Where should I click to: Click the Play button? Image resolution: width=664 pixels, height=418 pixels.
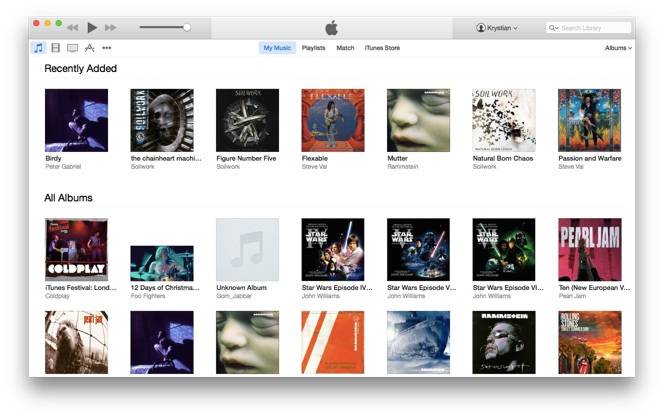click(92, 28)
